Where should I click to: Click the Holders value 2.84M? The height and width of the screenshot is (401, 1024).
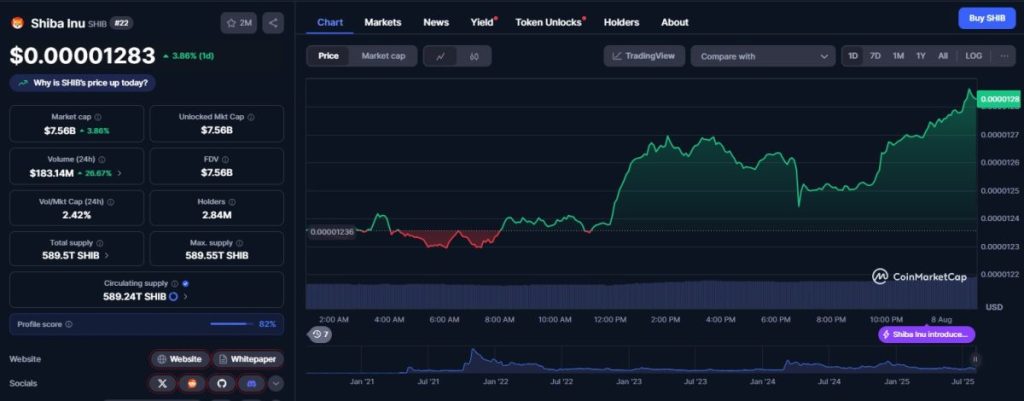(x=217, y=215)
